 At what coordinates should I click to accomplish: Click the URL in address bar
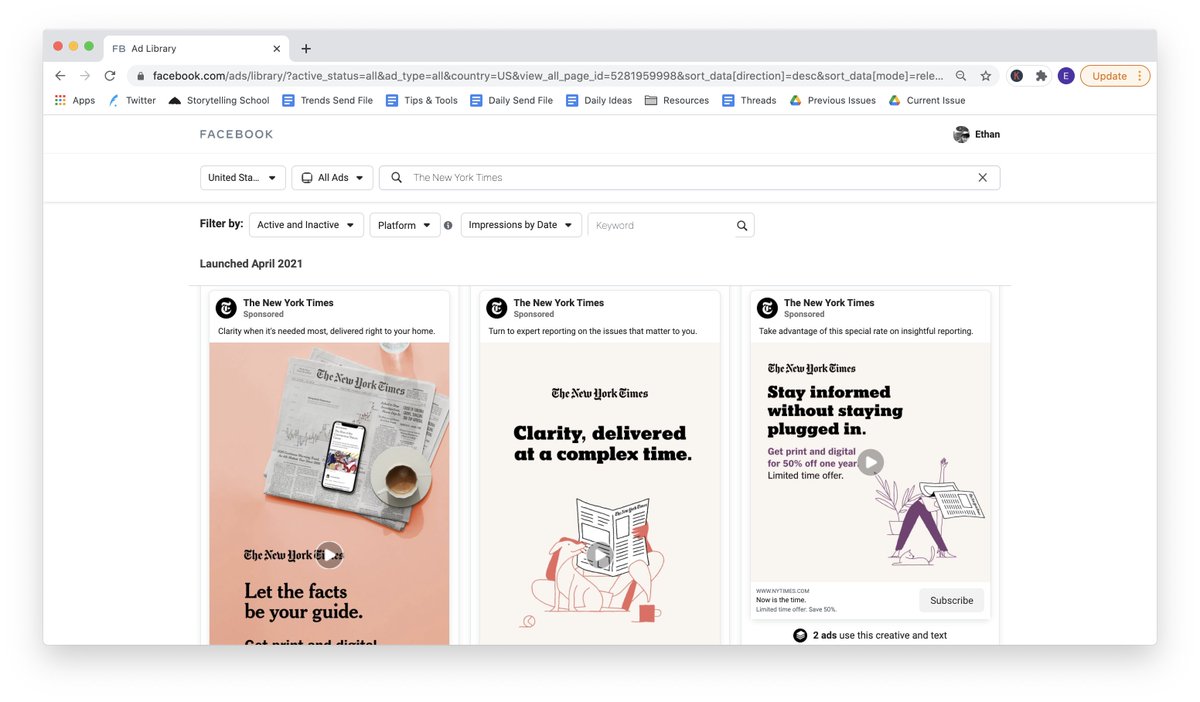click(x=548, y=76)
